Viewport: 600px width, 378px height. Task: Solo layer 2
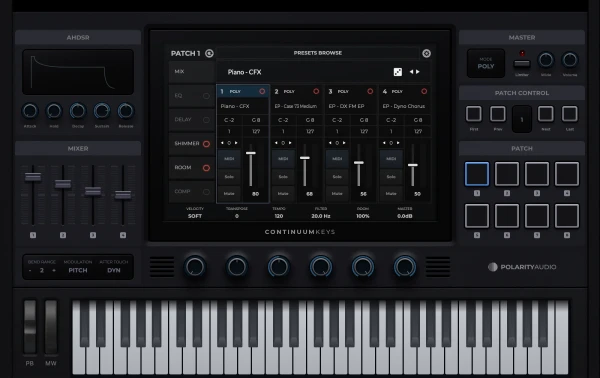point(283,177)
